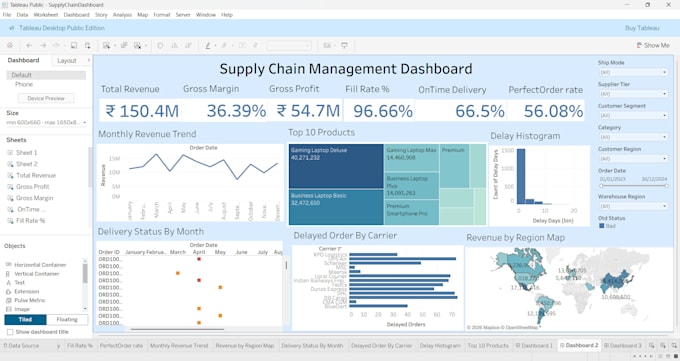Click the Buy Tableau link
The image size is (680, 361).
[x=642, y=28]
